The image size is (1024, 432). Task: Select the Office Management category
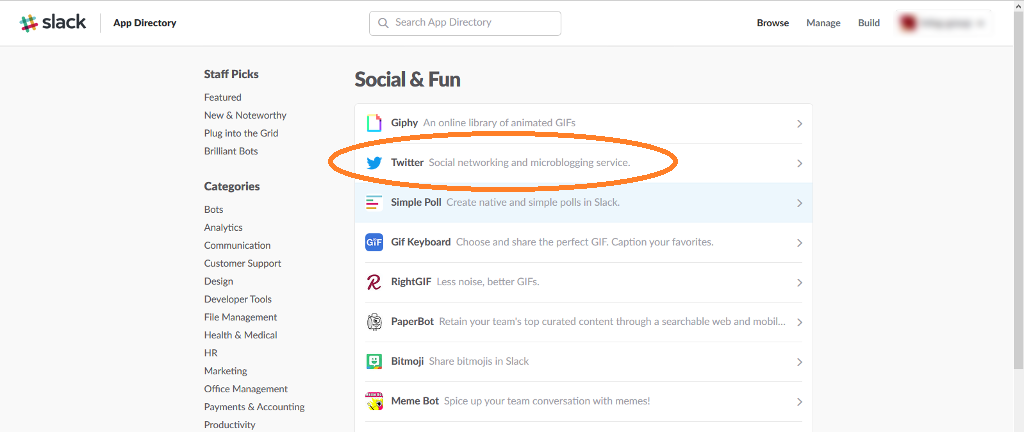pyautogui.click(x=246, y=389)
